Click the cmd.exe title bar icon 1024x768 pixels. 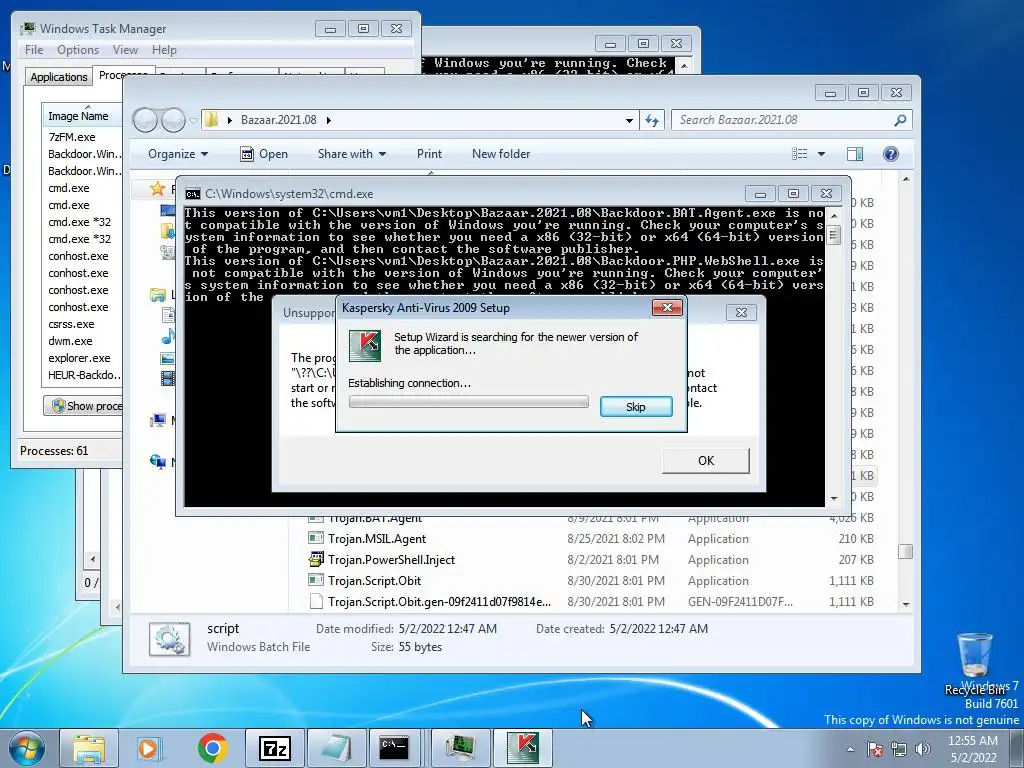tap(193, 194)
